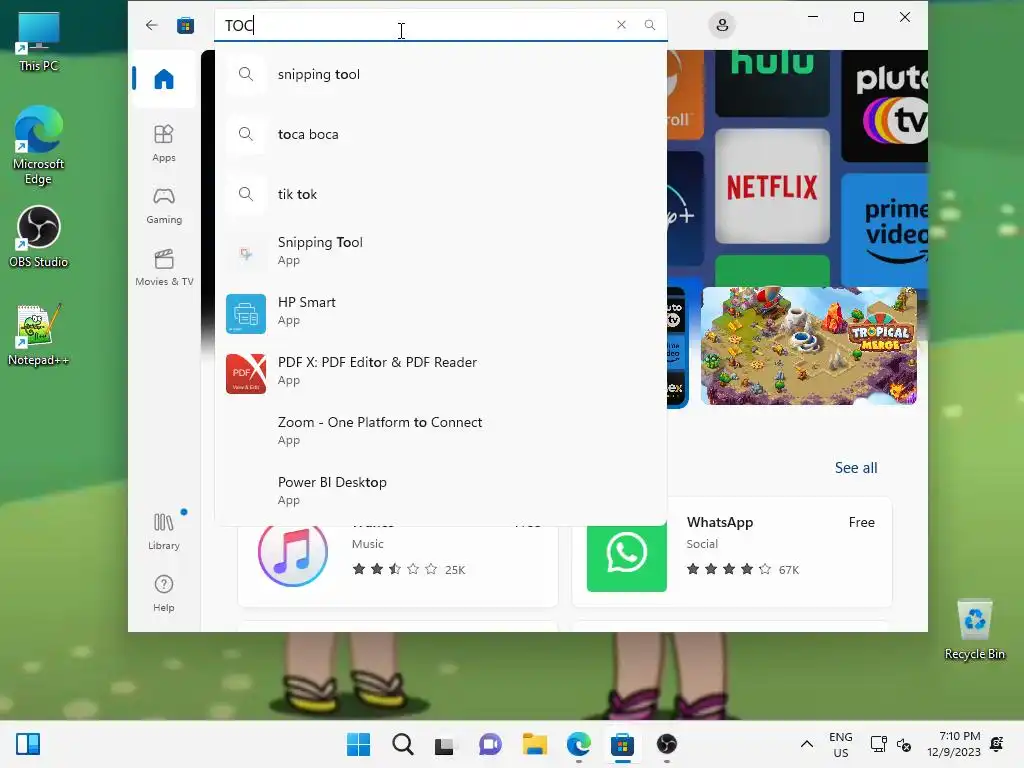Open the Recycle Bin on desktop
This screenshot has width=1024, height=768.
(974, 630)
